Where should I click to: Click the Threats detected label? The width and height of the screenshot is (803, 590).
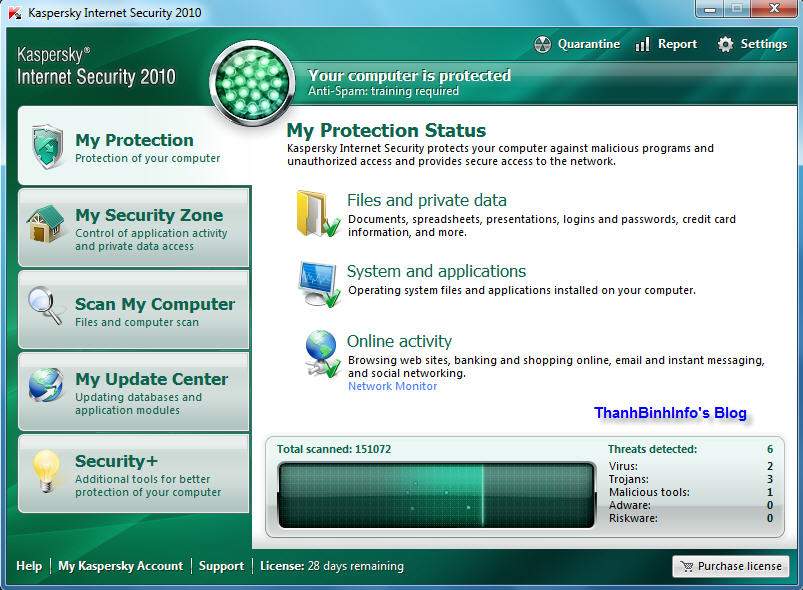[x=652, y=449]
